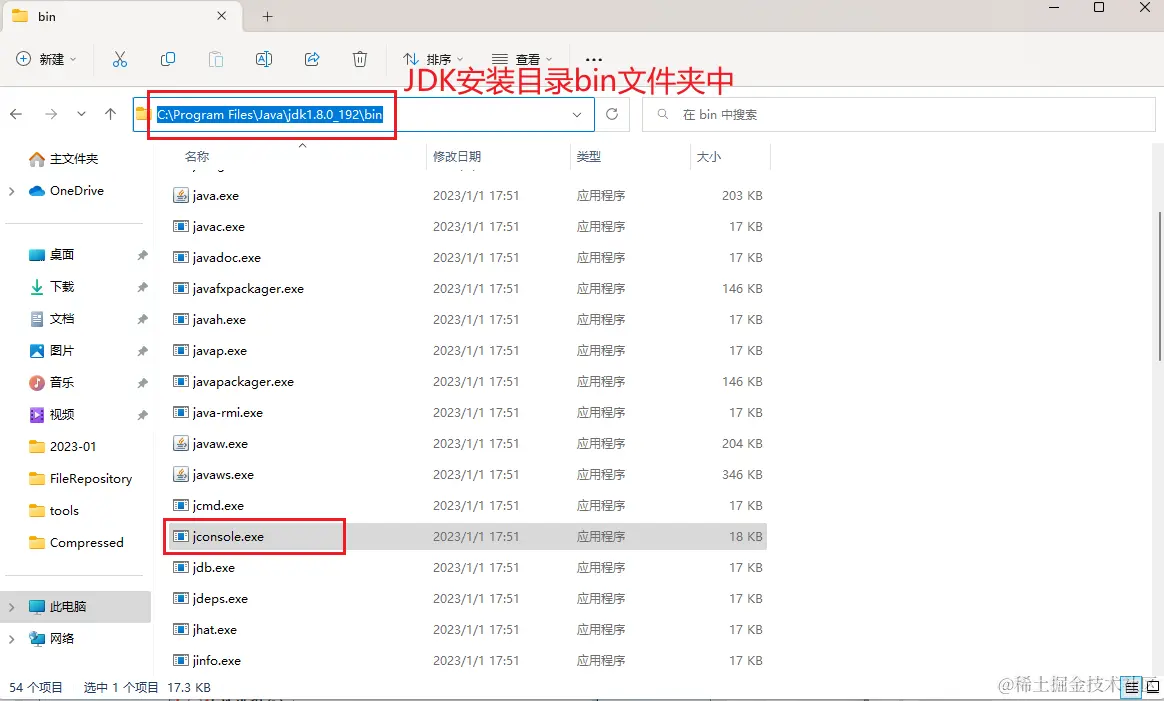This screenshot has width=1164, height=701.
Task: Expand the 此电脑 tree node
Action: 11,607
